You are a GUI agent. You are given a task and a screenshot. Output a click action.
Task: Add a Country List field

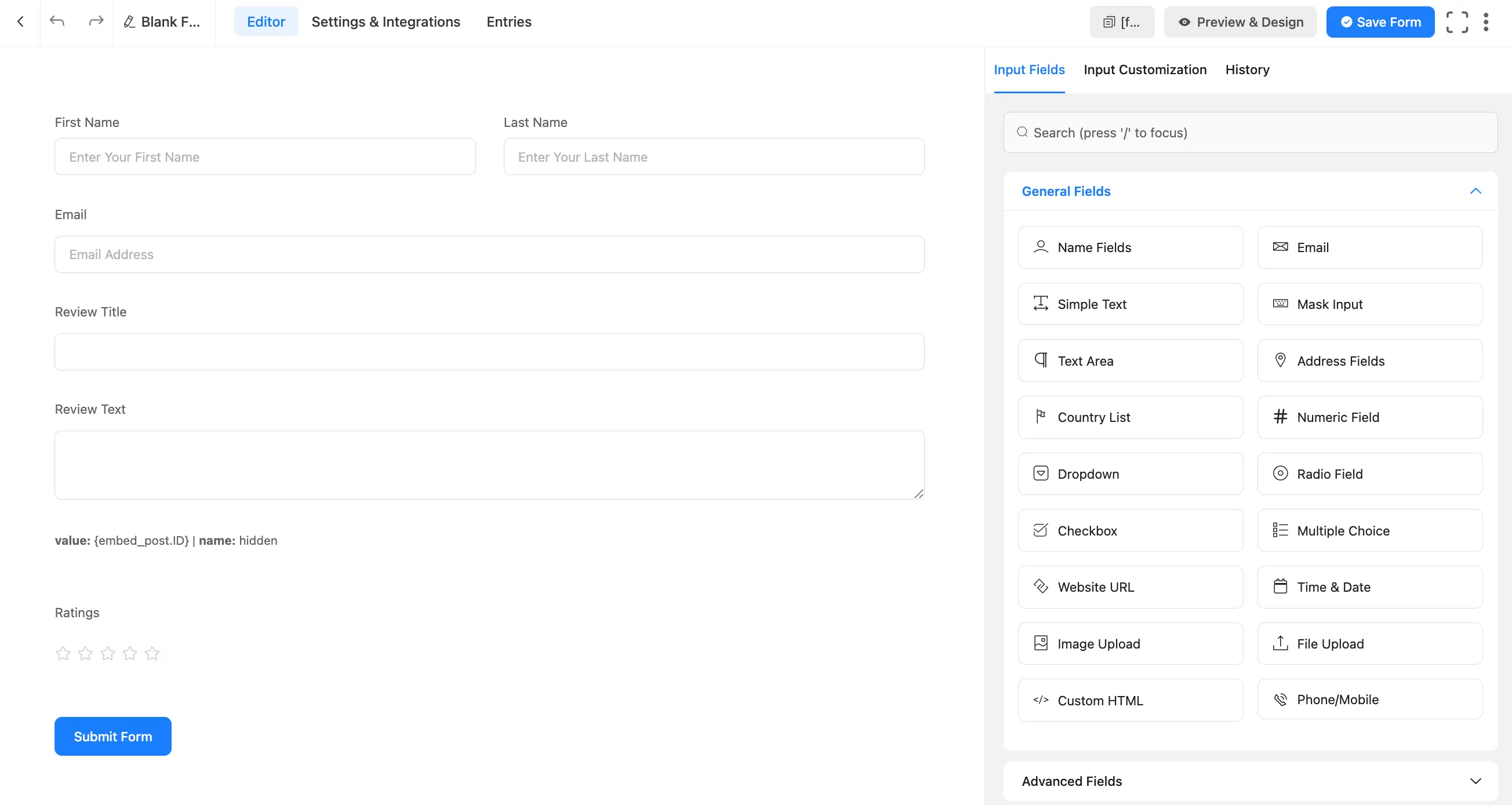click(x=1131, y=417)
